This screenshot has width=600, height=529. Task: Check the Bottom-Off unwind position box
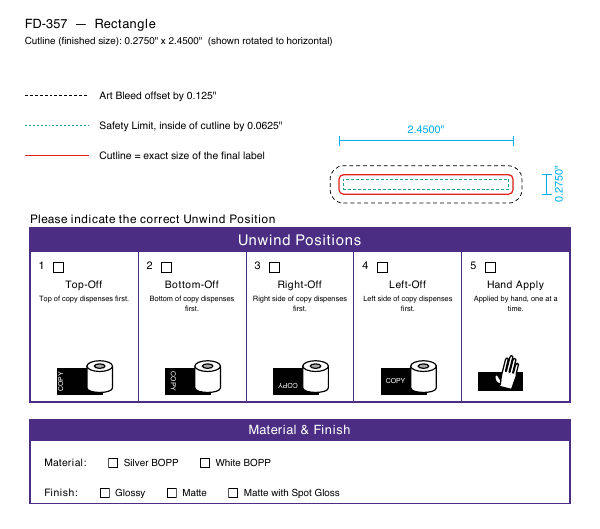(166, 267)
